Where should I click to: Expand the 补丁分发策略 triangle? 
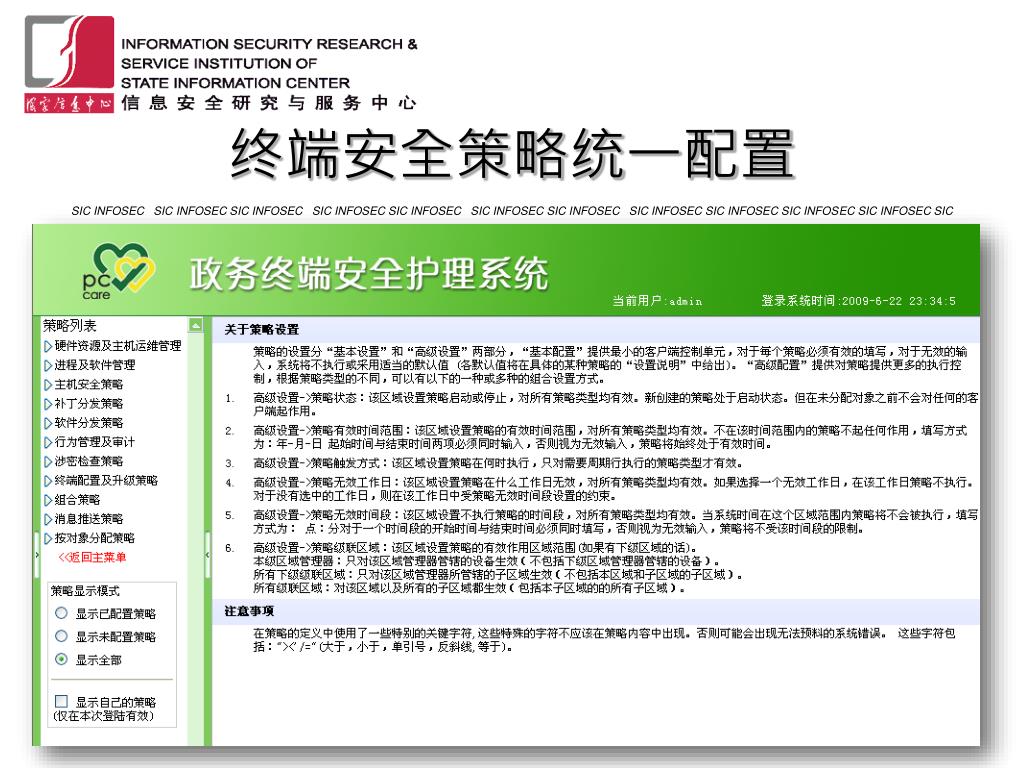[48, 404]
